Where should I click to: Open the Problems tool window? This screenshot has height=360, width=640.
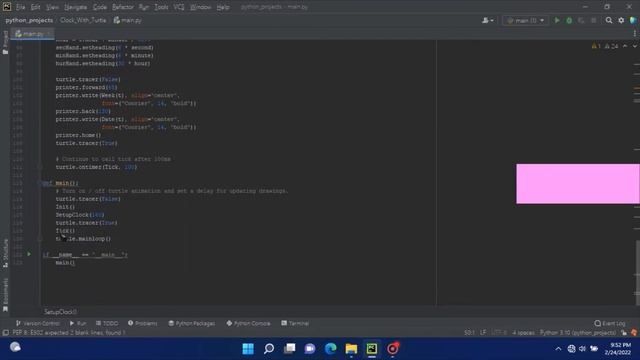(142, 323)
